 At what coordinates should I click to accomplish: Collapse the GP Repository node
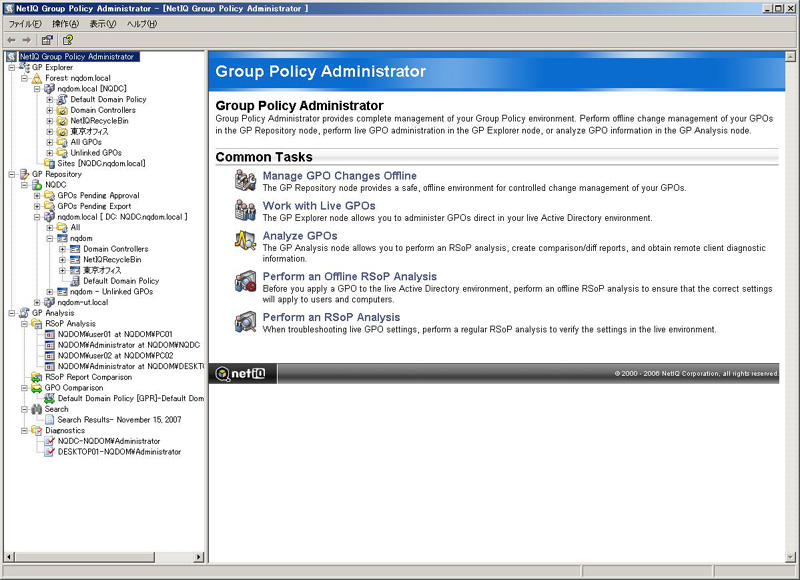11,174
